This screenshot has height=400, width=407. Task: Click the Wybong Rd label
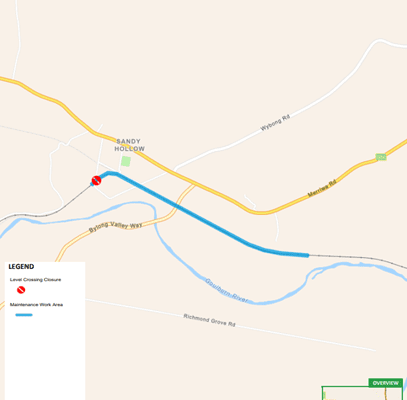[x=275, y=123]
